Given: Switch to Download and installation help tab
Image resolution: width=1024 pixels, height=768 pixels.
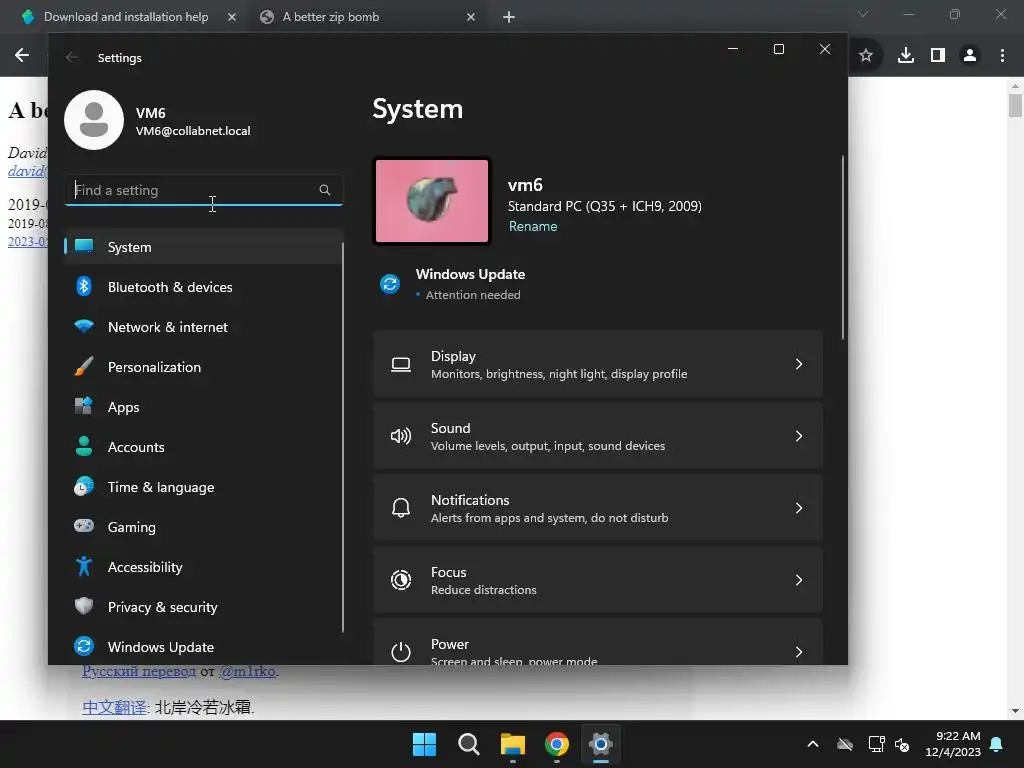Looking at the screenshot, I should pyautogui.click(x=126, y=17).
